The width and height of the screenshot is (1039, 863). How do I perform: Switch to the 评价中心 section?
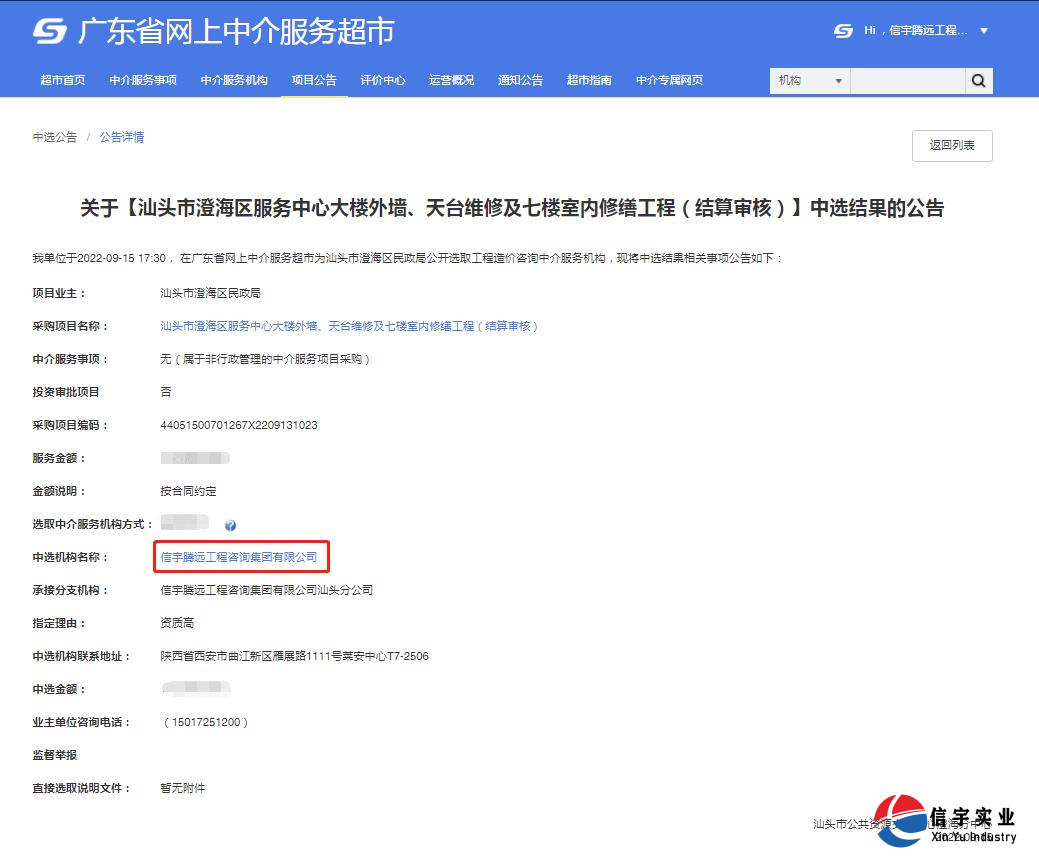[383, 81]
